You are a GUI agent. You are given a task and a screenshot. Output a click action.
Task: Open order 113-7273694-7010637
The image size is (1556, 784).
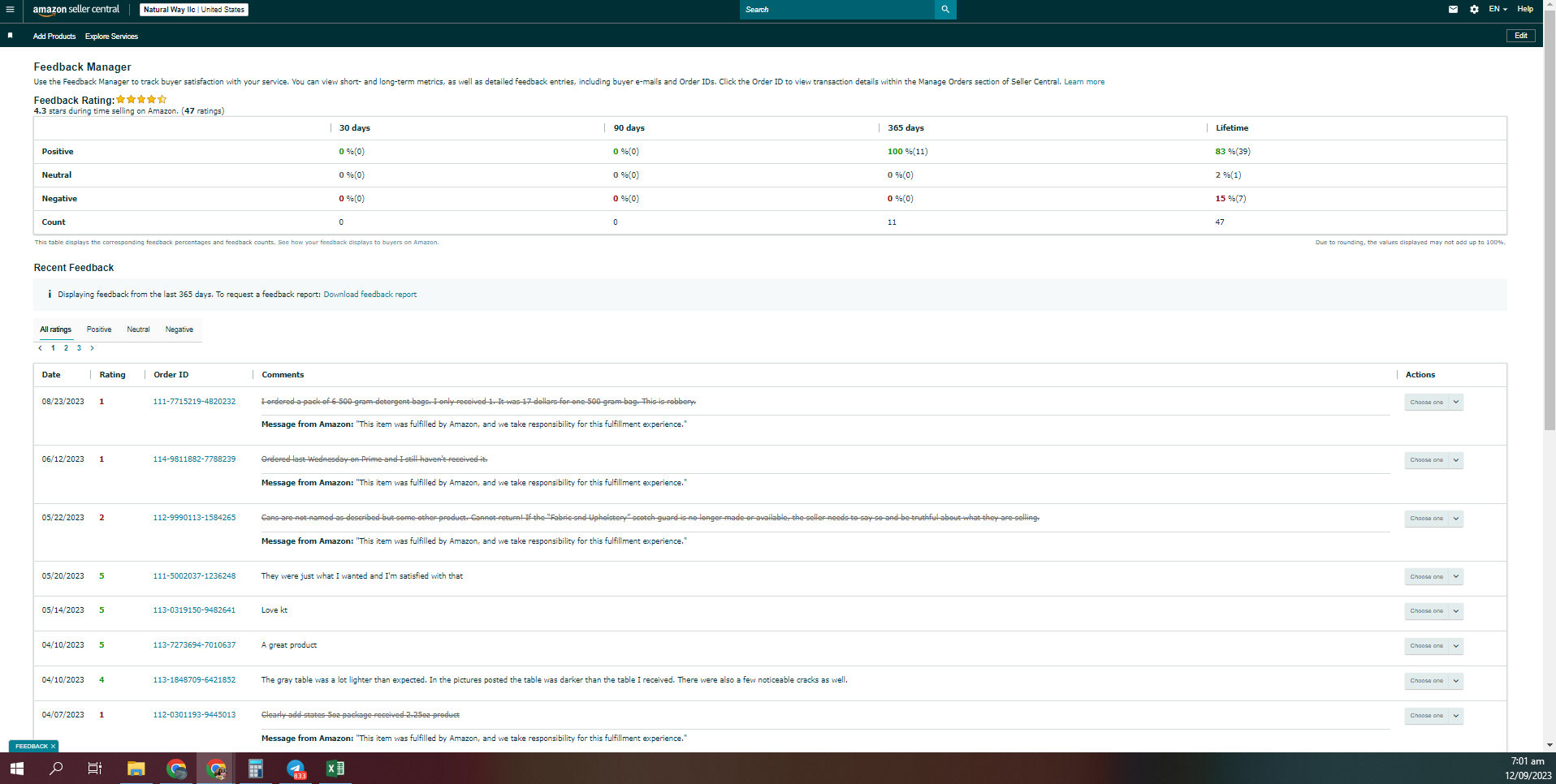[194, 645]
